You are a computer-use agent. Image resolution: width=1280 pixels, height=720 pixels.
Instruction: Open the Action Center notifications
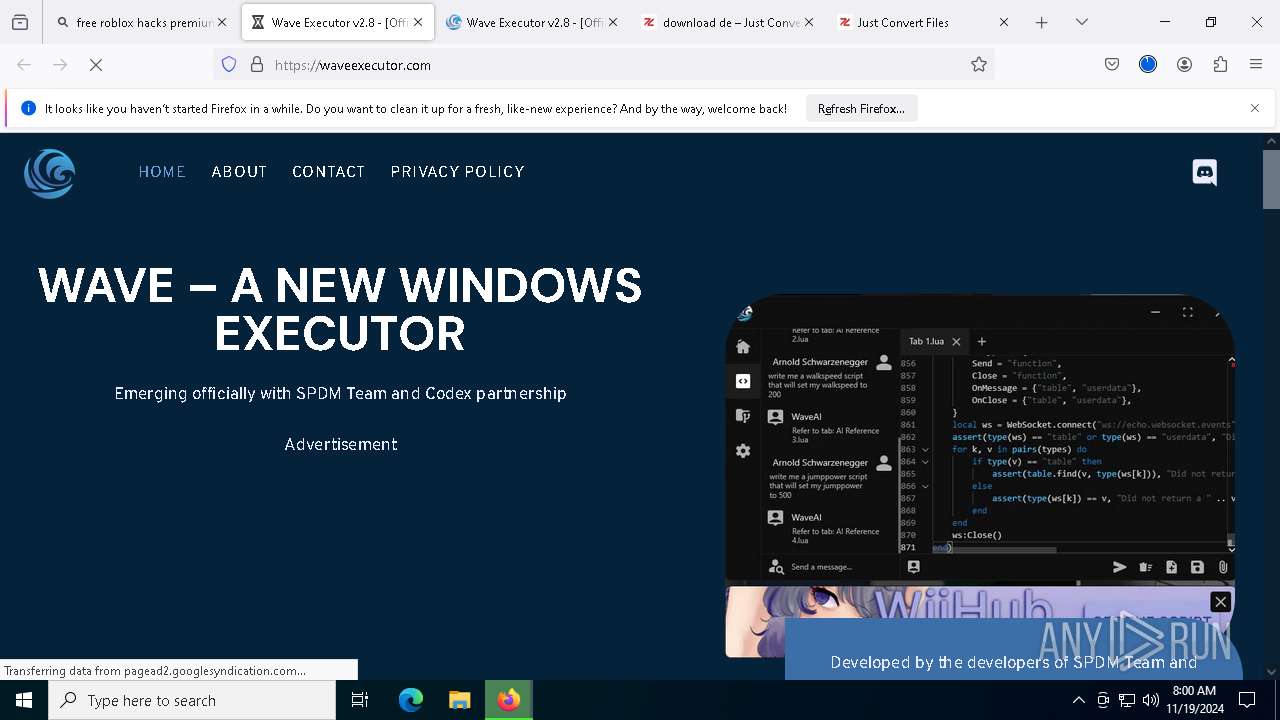[x=1247, y=700]
